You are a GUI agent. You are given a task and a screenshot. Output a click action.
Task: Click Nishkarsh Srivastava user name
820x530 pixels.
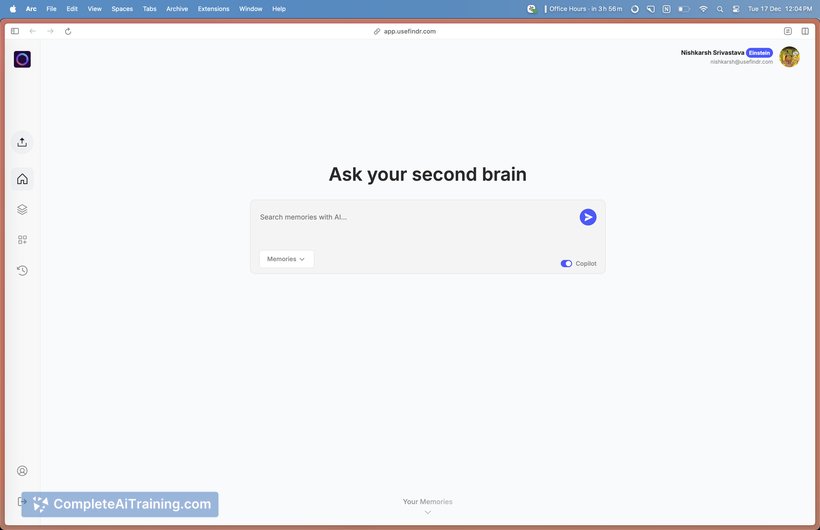coord(712,53)
